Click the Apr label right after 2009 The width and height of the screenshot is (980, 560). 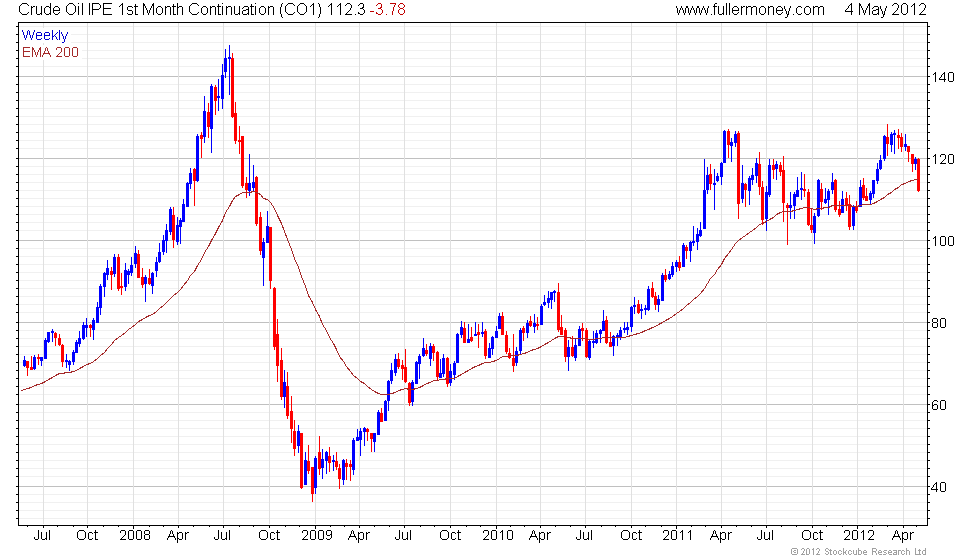359,536
